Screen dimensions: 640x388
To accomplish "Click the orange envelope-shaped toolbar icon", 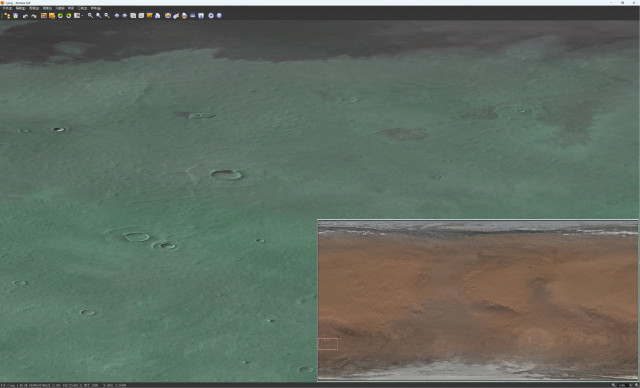I will (149, 15).
